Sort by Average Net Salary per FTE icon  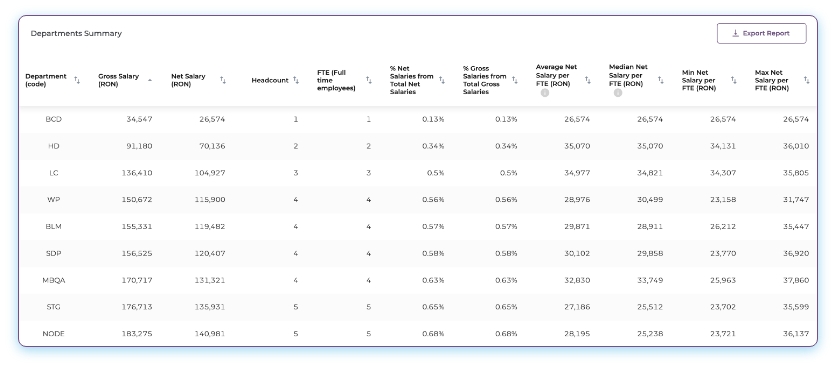588,80
